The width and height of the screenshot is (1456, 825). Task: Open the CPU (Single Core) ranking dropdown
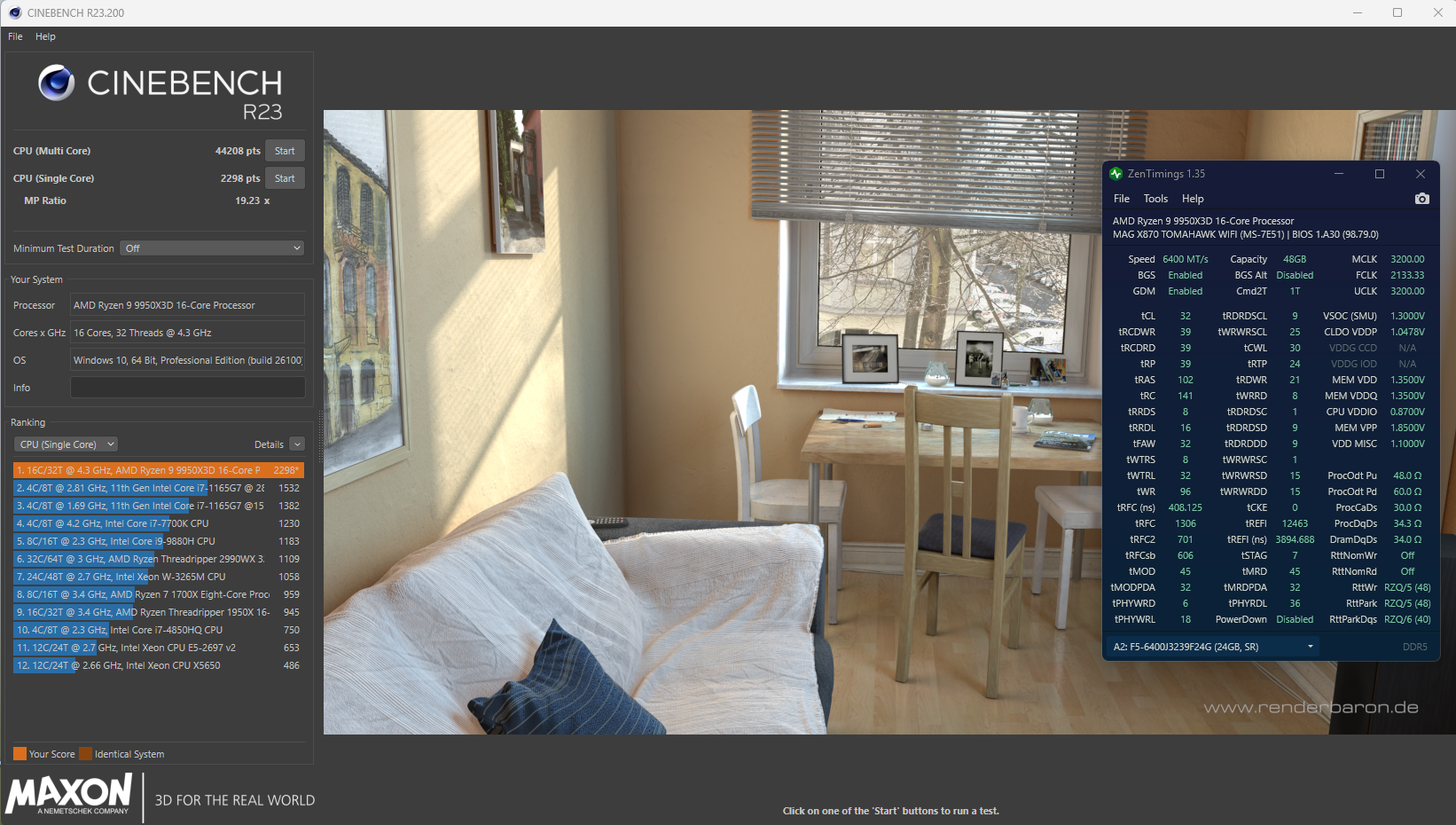66,444
